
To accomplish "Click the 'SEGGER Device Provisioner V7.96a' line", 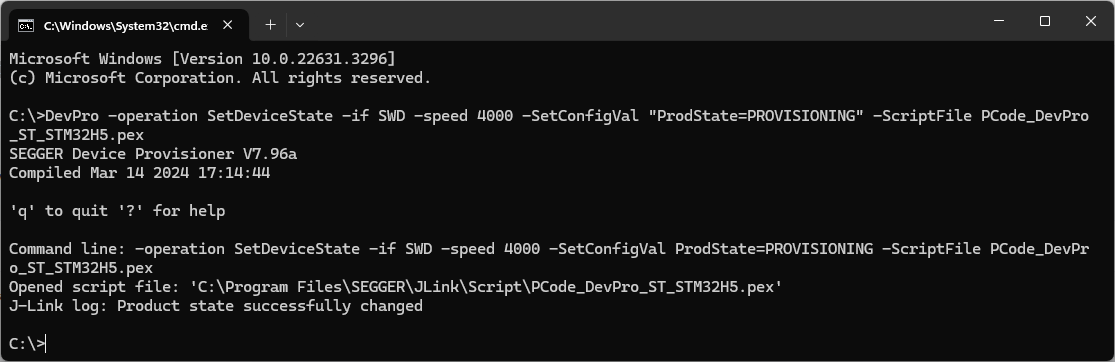I will 153,154.
